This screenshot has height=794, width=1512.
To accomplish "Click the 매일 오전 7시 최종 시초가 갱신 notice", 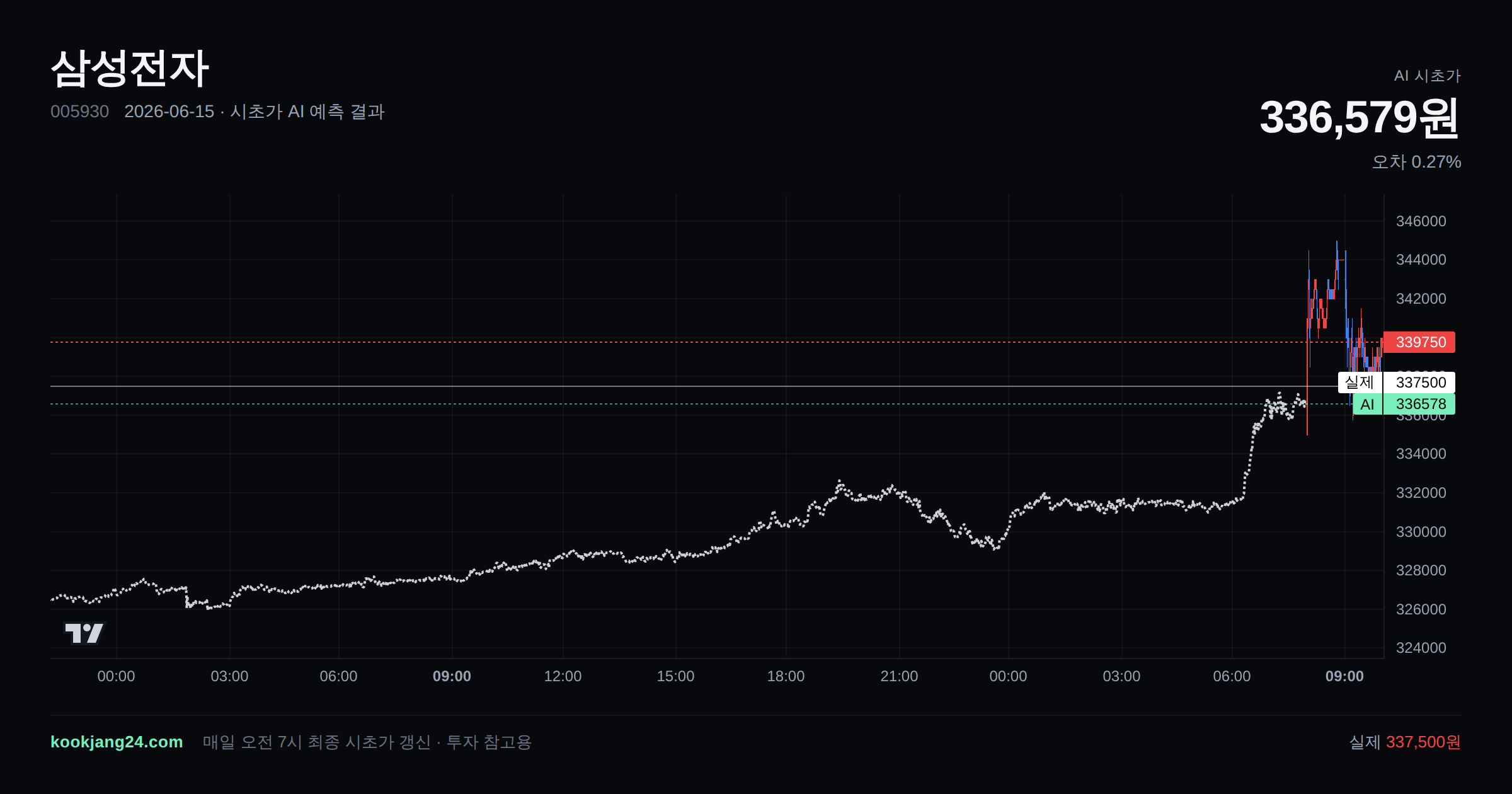I will tap(316, 742).
